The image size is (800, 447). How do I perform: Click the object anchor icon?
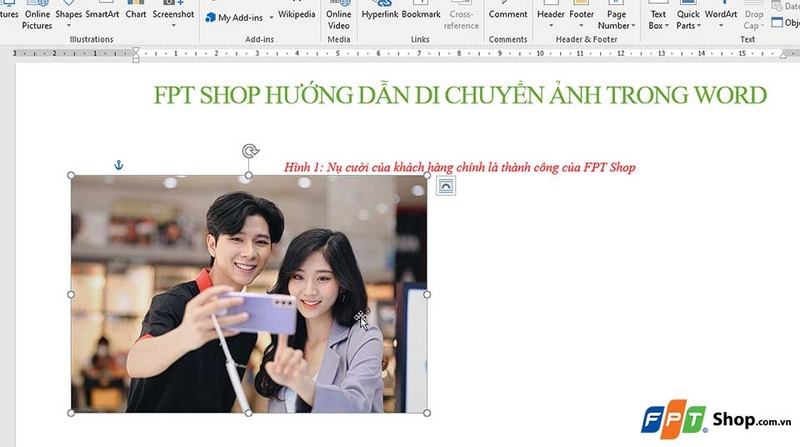(118, 165)
